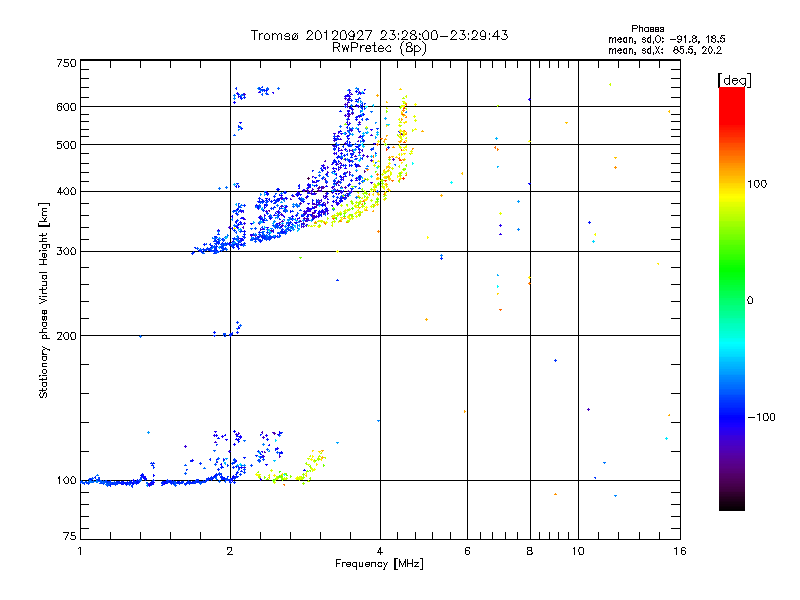Click y-axis tick label '750'
Screen dimensions: 800x600
66,63
